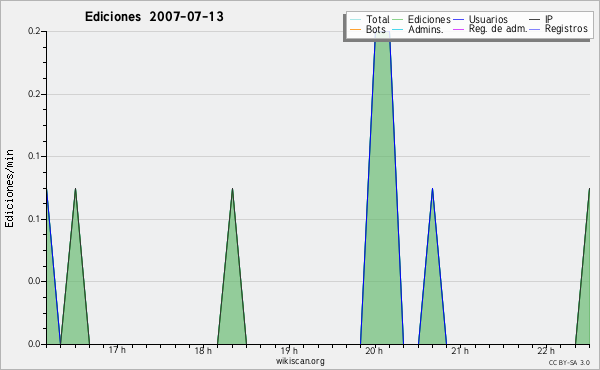600x370 pixels.
Task: Click the '22 h' axis label
Action: tap(546, 350)
